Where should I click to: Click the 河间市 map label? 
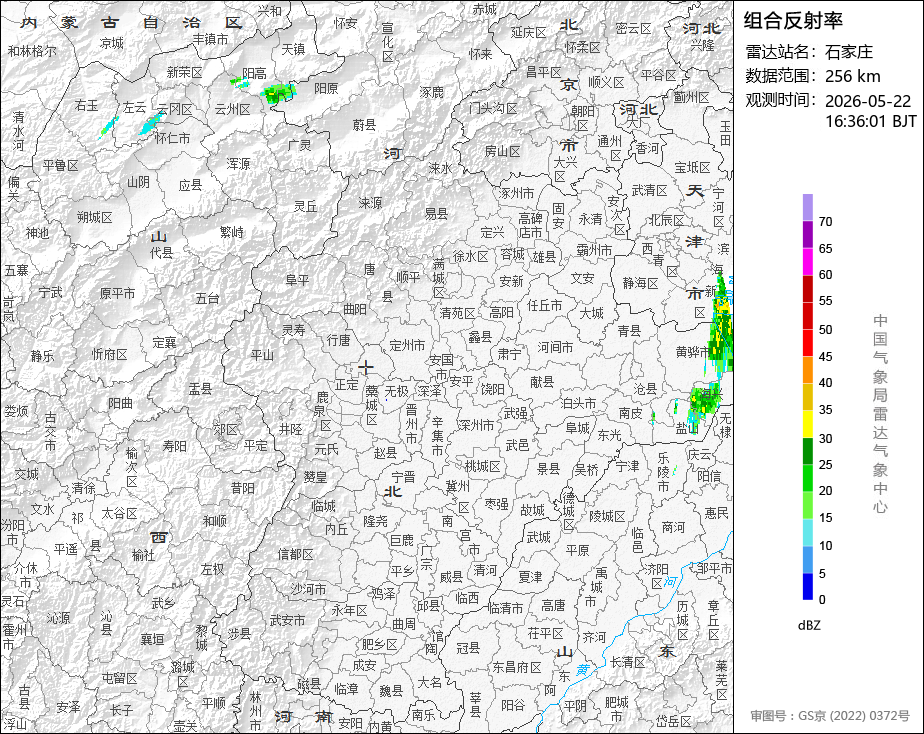tap(555, 348)
